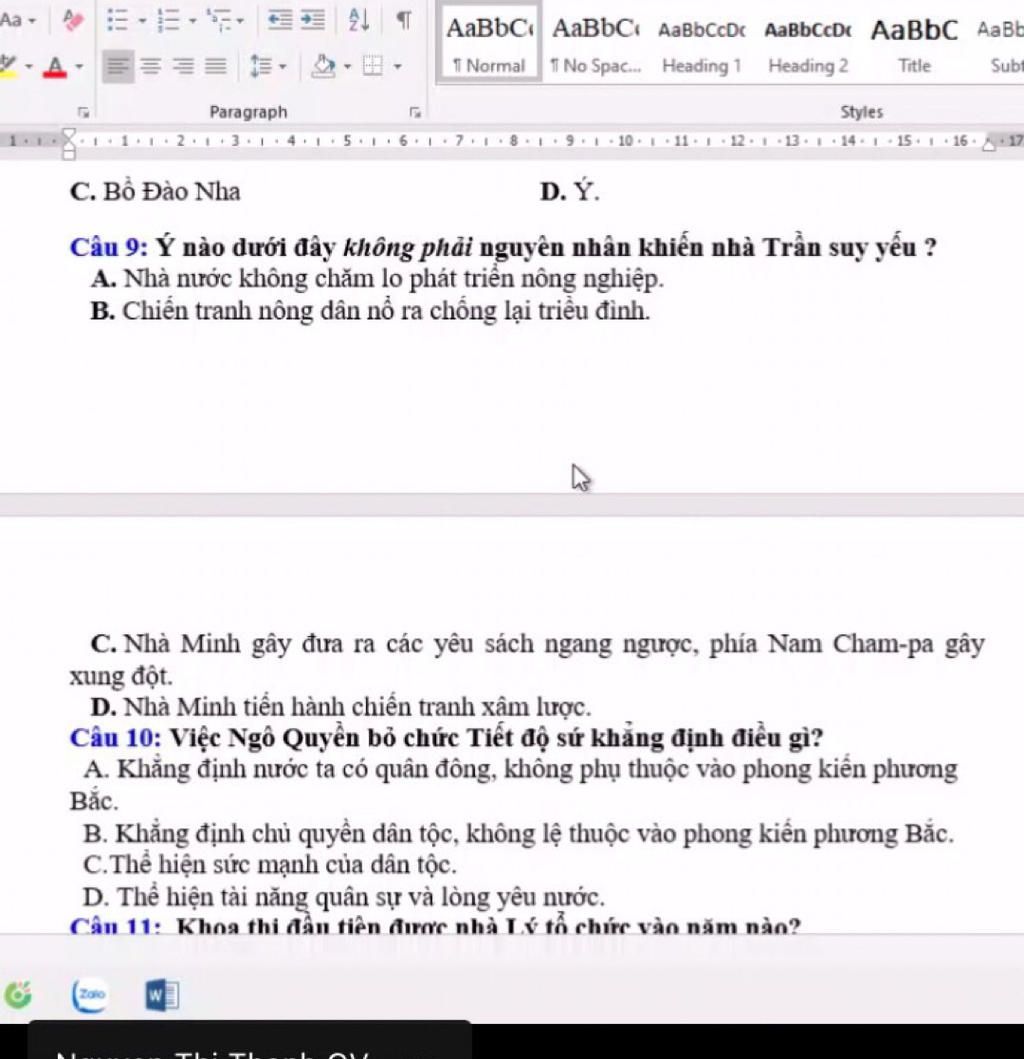Open Word from the taskbar
The width and height of the screenshot is (1024, 1059).
coord(162,996)
